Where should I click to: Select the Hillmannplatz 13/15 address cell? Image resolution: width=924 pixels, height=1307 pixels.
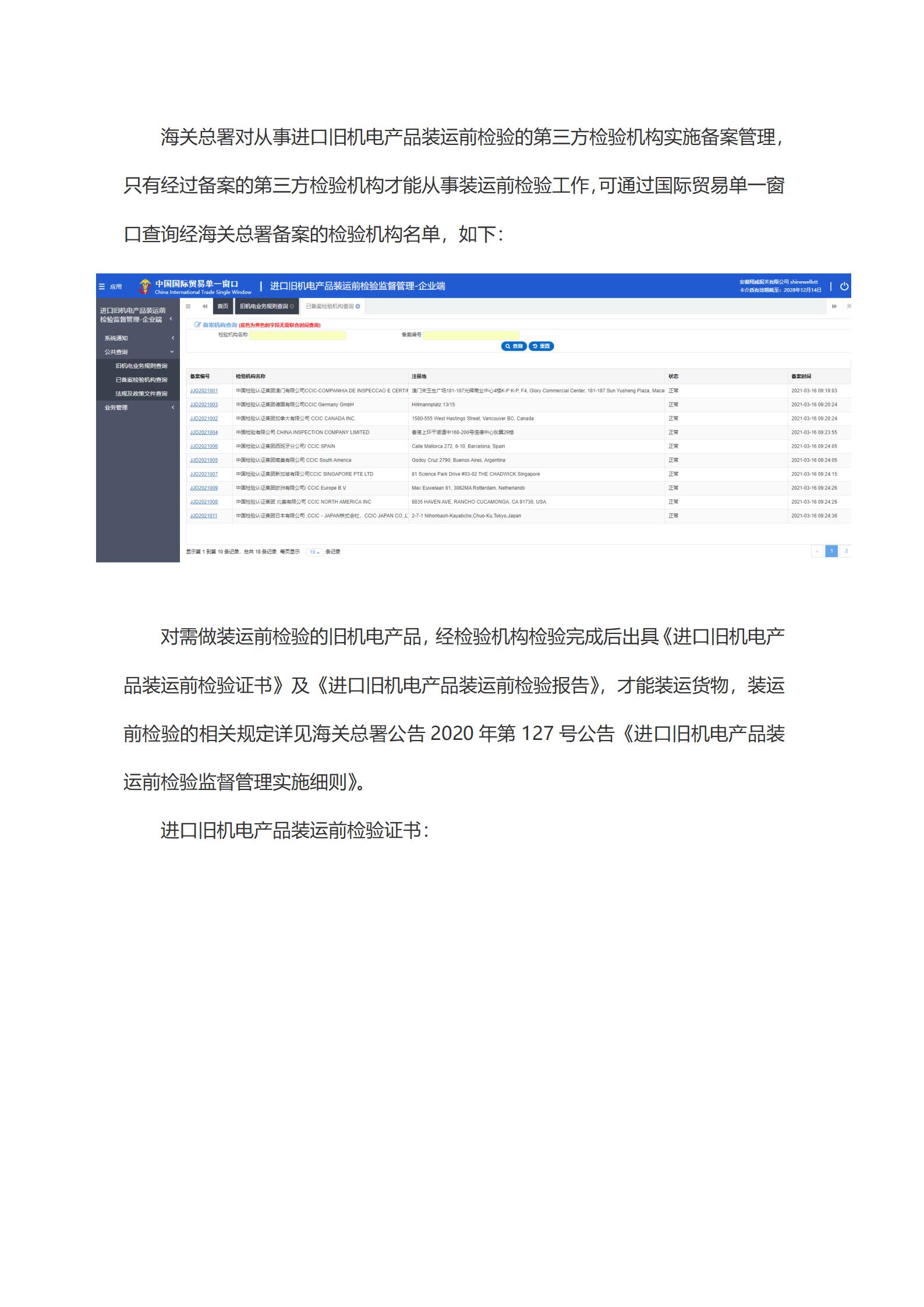point(536,405)
